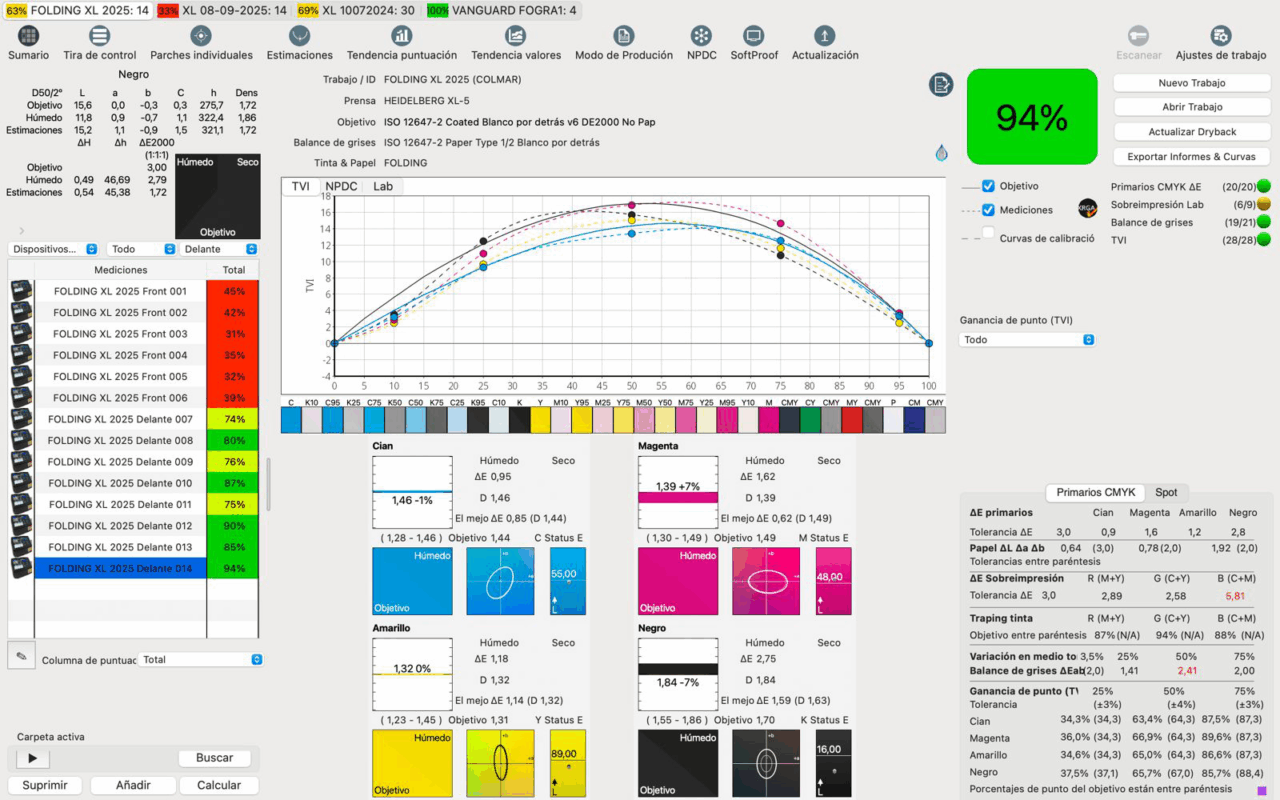Open the Sumario view icon
Screen dimensions: 1280x800
28,37
